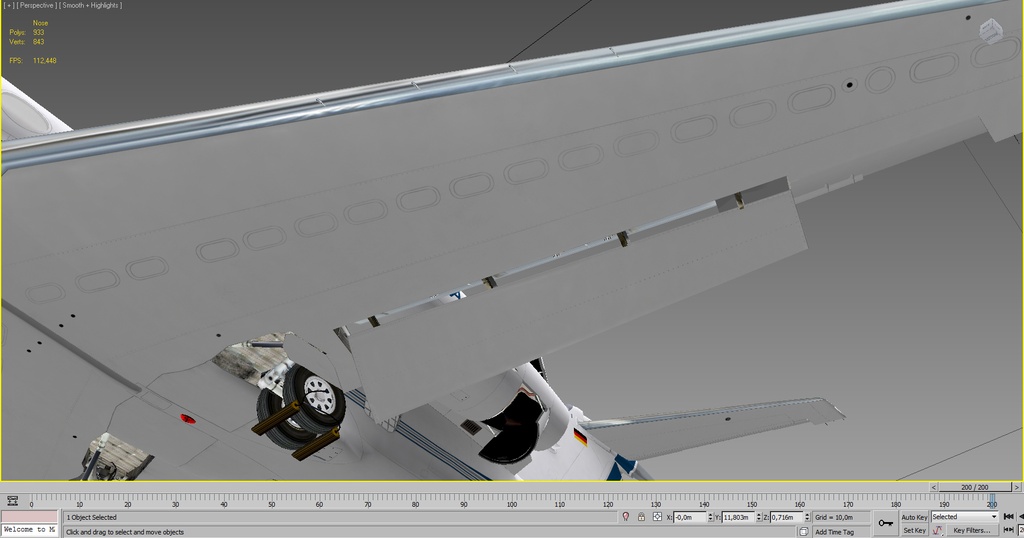This screenshot has width=1024, height=538.
Task: Click the icon left of Add Time Tag
Action: pyautogui.click(x=804, y=532)
